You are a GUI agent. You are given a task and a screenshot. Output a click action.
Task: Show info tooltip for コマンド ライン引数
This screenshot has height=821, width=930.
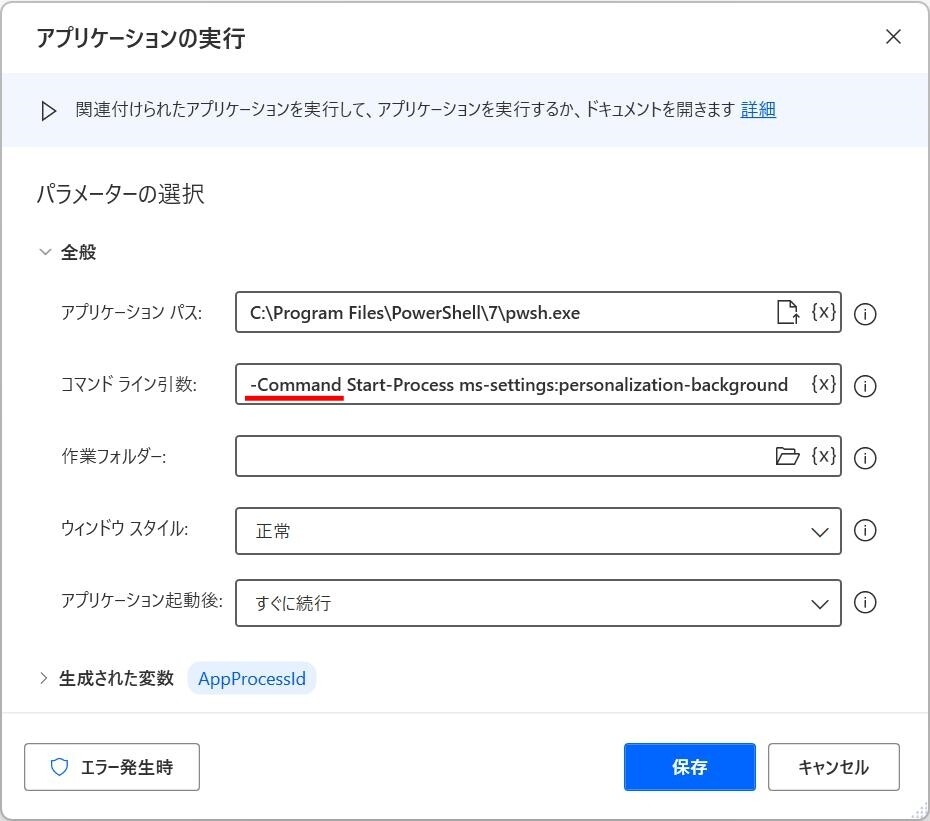coord(865,386)
